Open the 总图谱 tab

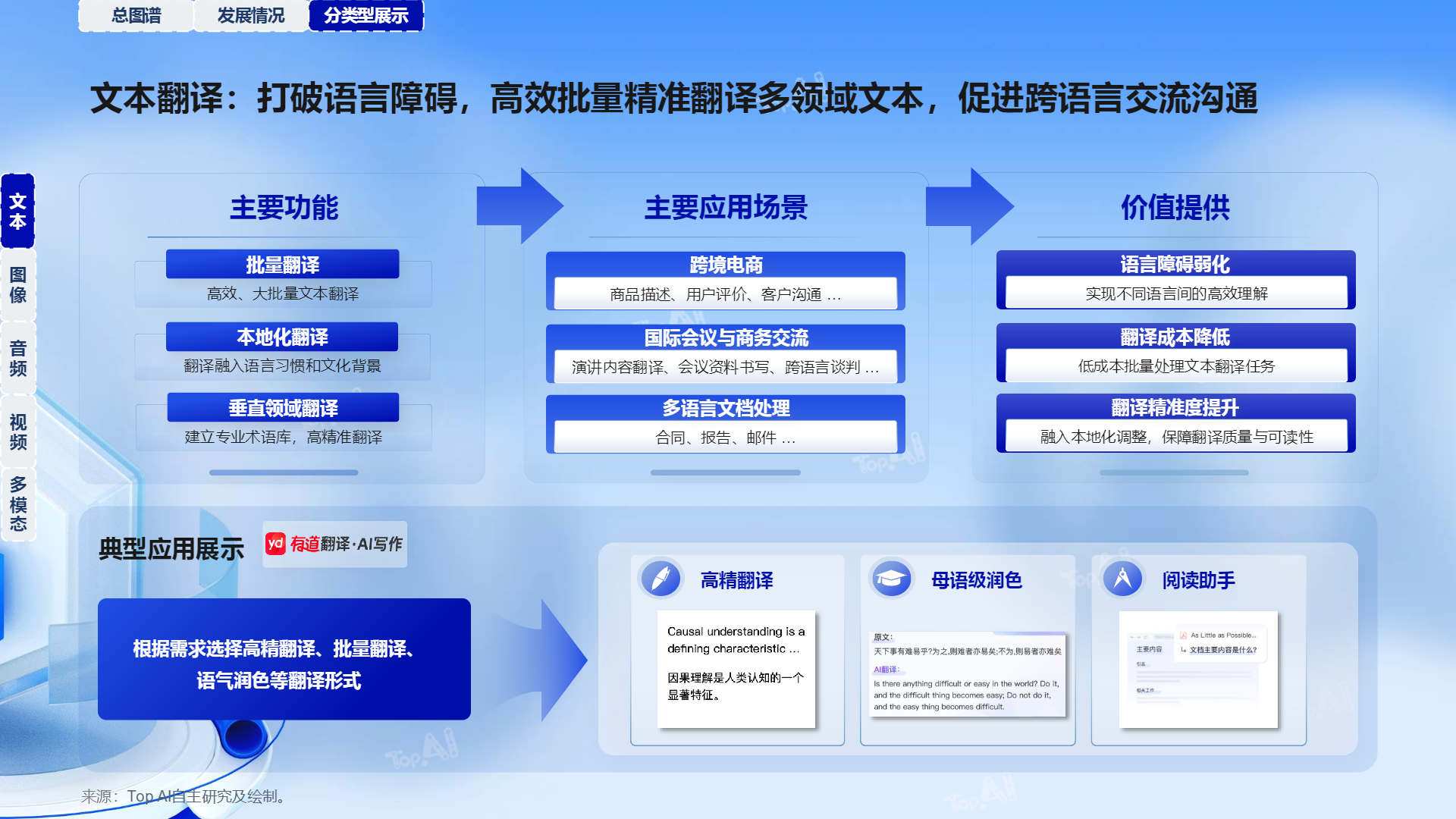(136, 15)
